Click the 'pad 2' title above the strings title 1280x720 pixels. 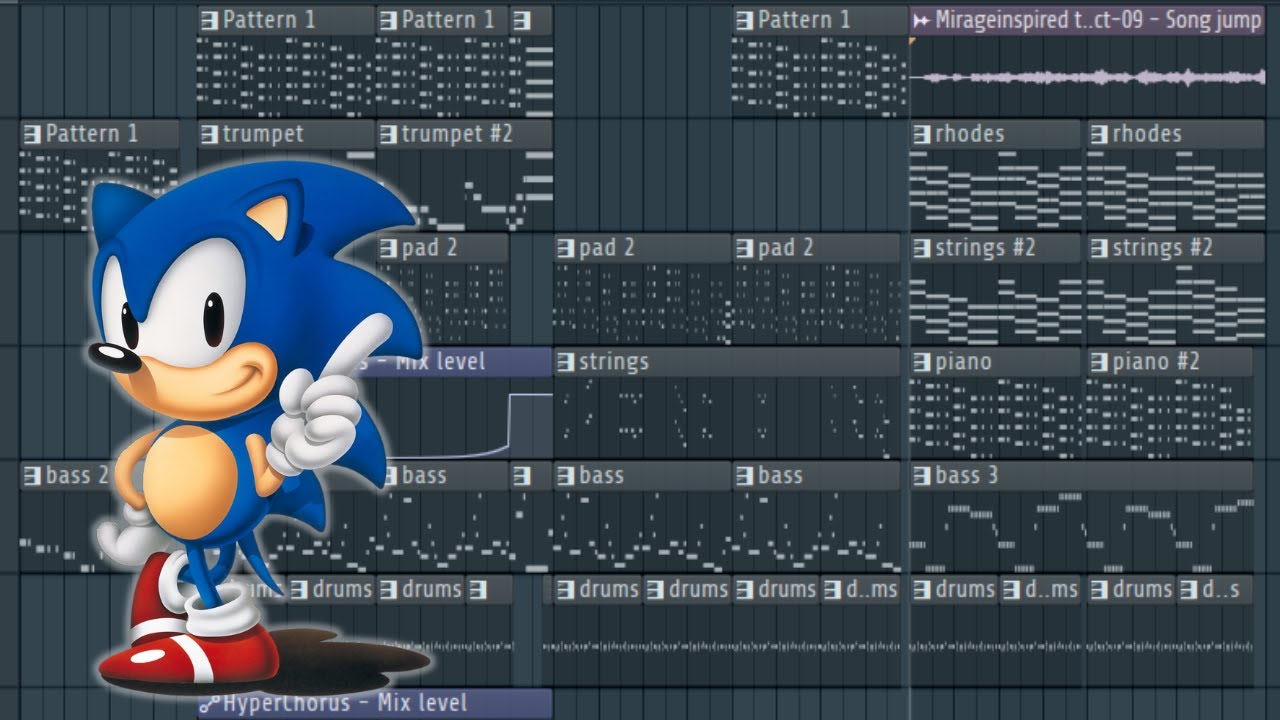pyautogui.click(x=607, y=248)
